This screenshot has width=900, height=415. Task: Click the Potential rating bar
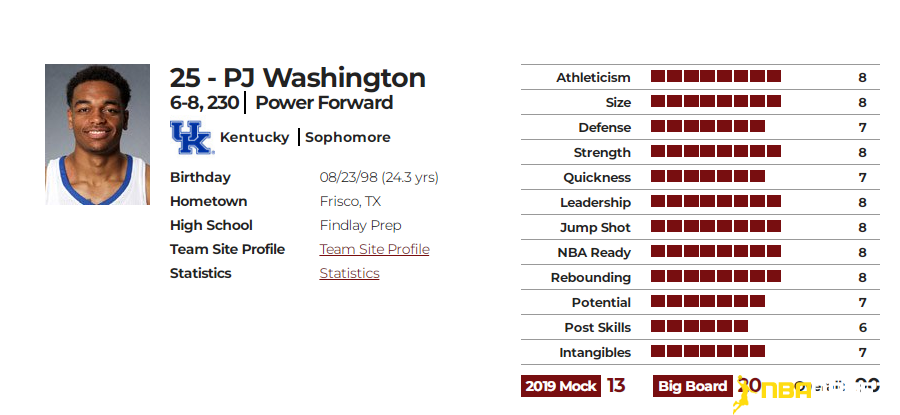pos(708,301)
